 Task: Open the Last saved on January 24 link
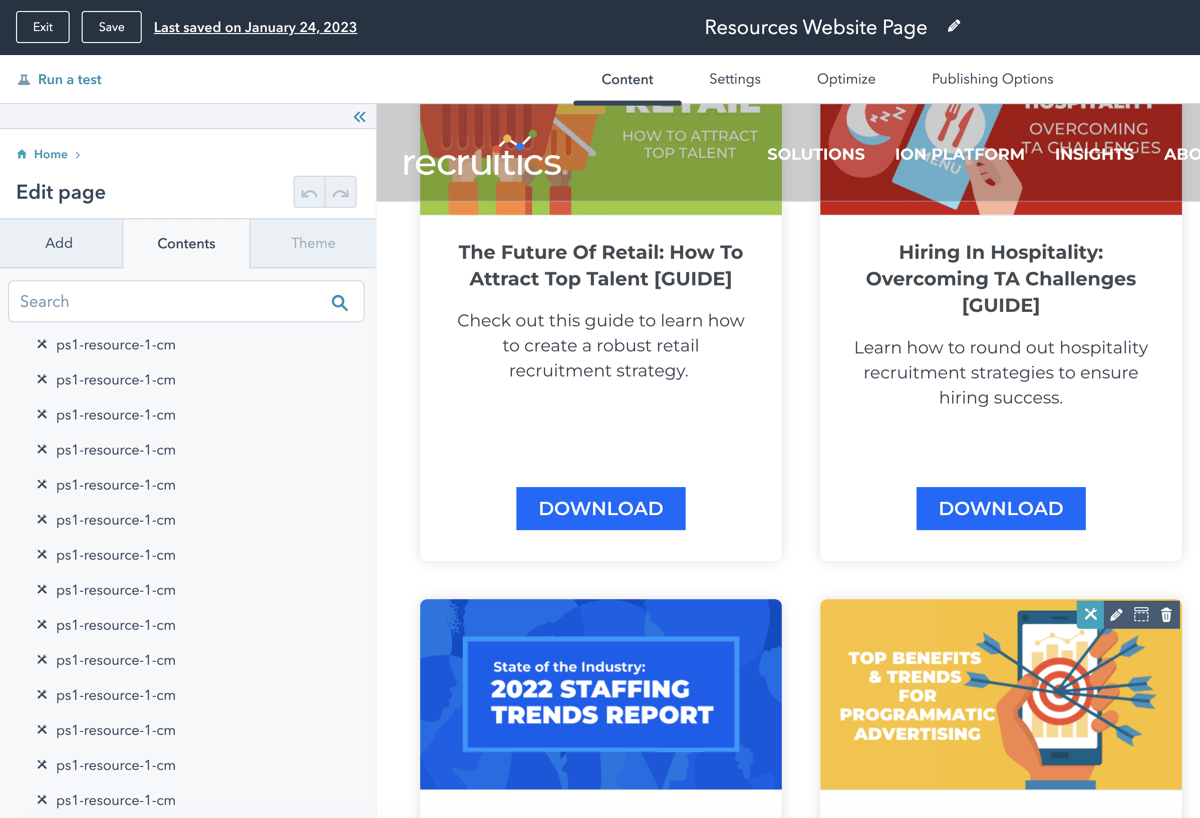pos(255,27)
